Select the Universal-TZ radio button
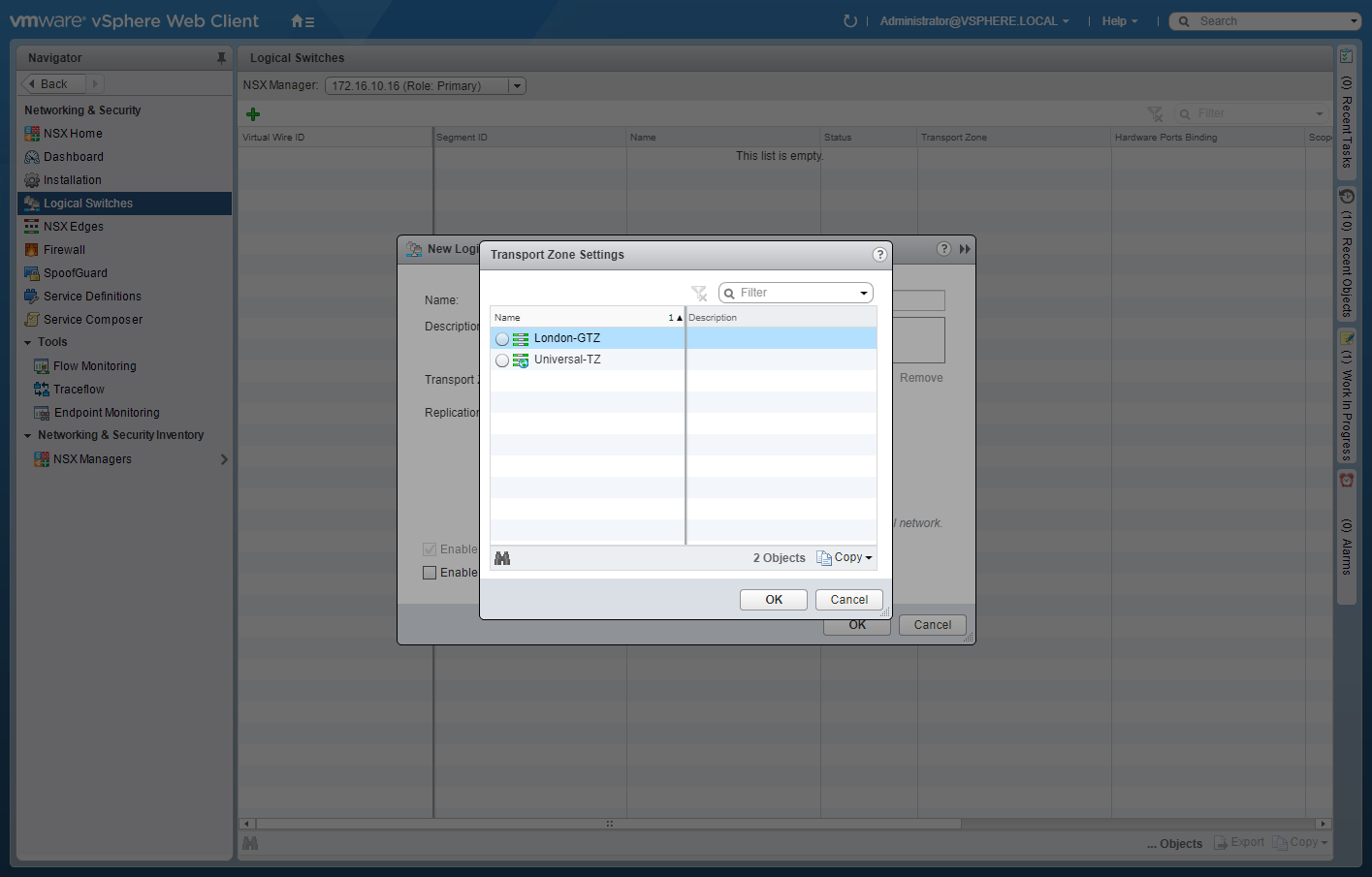This screenshot has width=1372, height=877. coord(502,360)
